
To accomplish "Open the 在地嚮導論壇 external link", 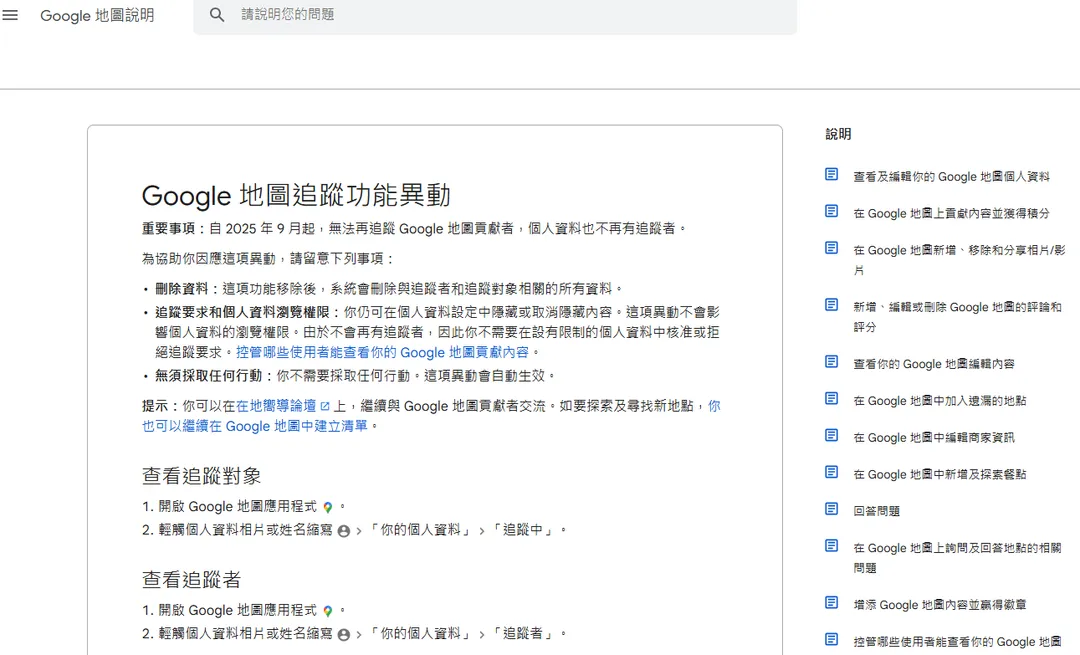I will (276, 406).
